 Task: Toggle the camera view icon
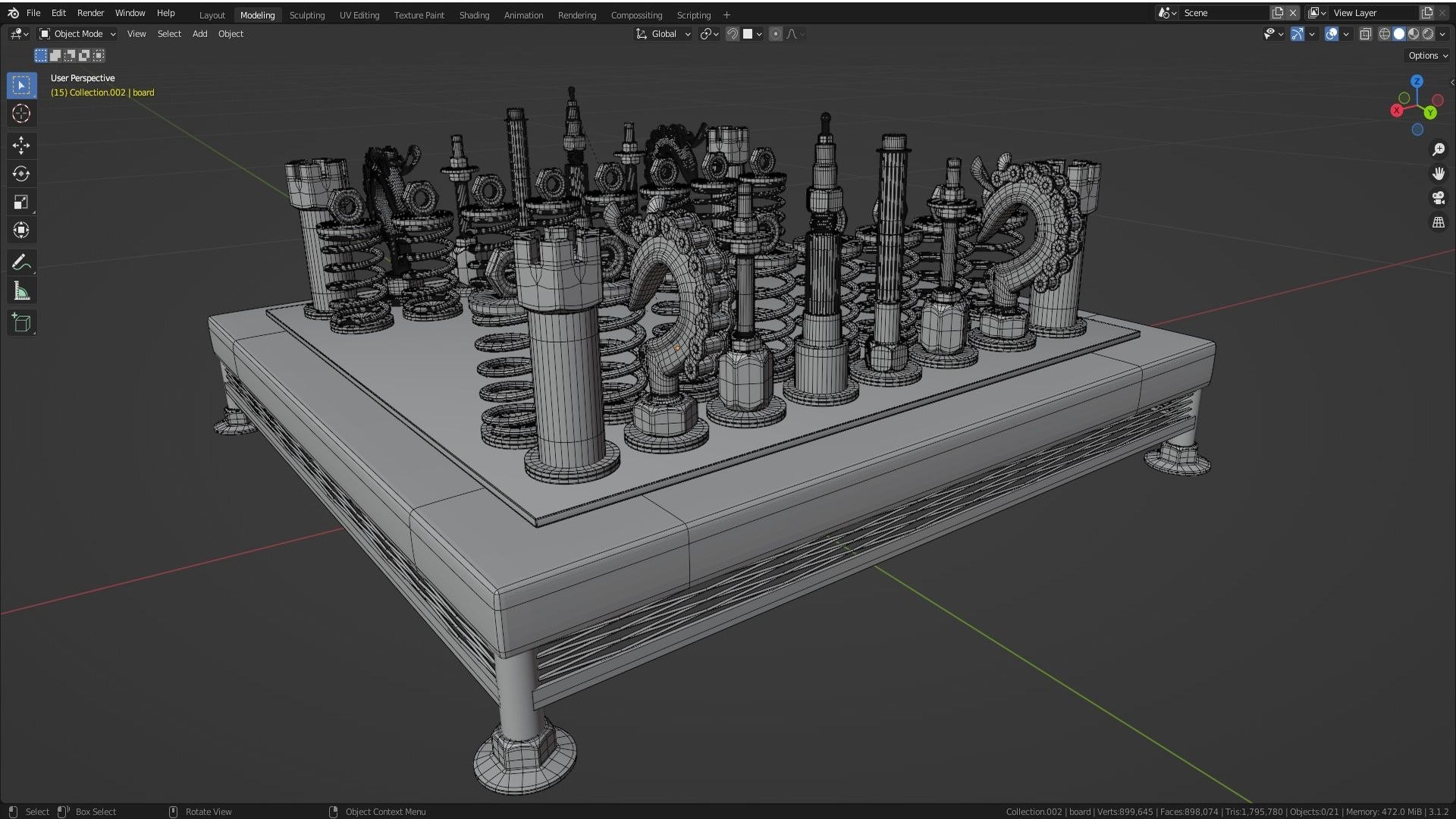(x=1439, y=198)
